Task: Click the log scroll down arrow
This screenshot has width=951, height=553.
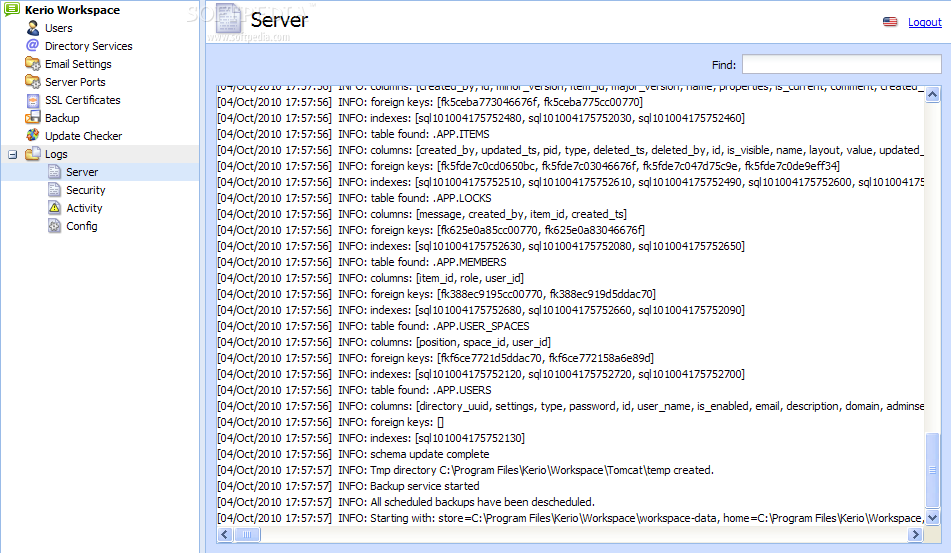Action: (932, 517)
